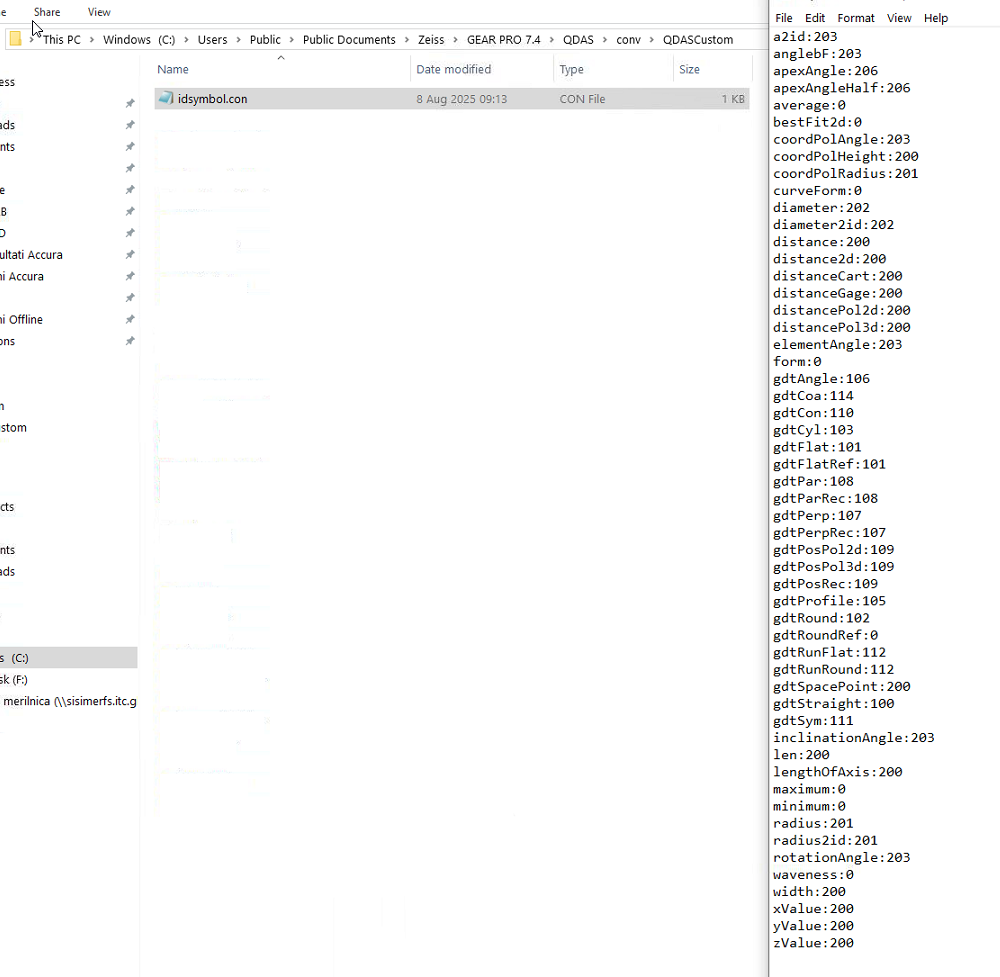
Task: Click the line gdtProfile:105 in Notepad
Action: [x=829, y=601]
